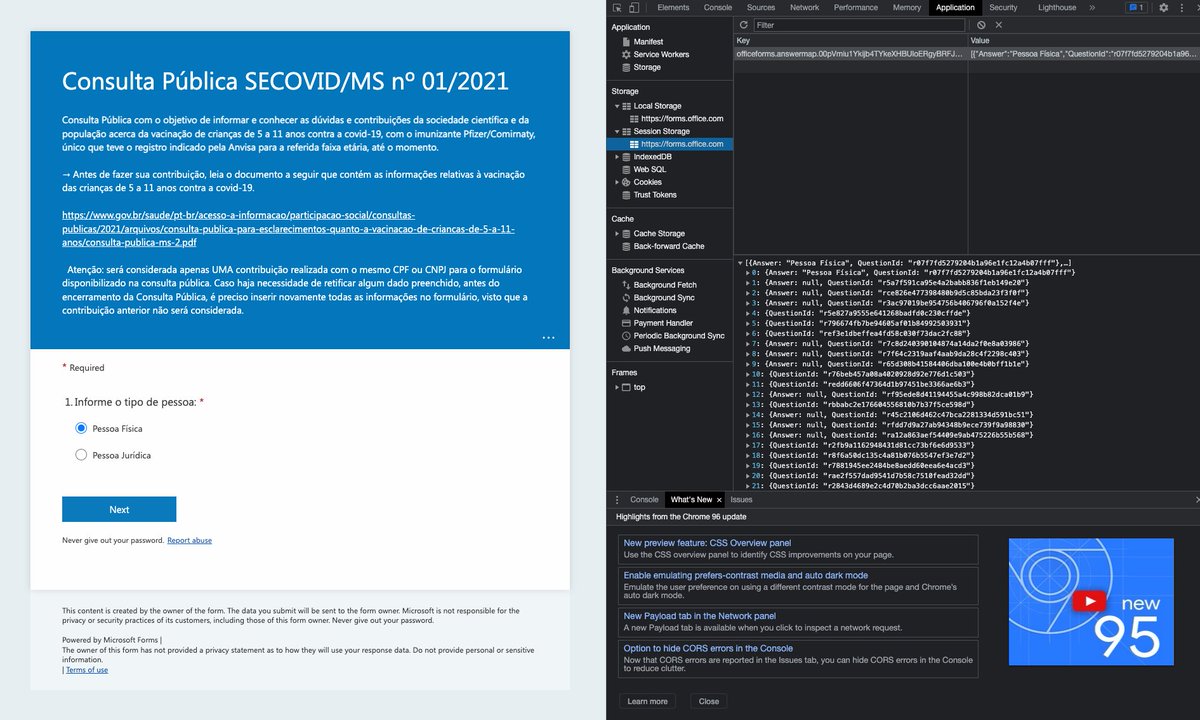1200x720 pixels.
Task: Click the issues counter badge showing 1
Action: (1137, 8)
